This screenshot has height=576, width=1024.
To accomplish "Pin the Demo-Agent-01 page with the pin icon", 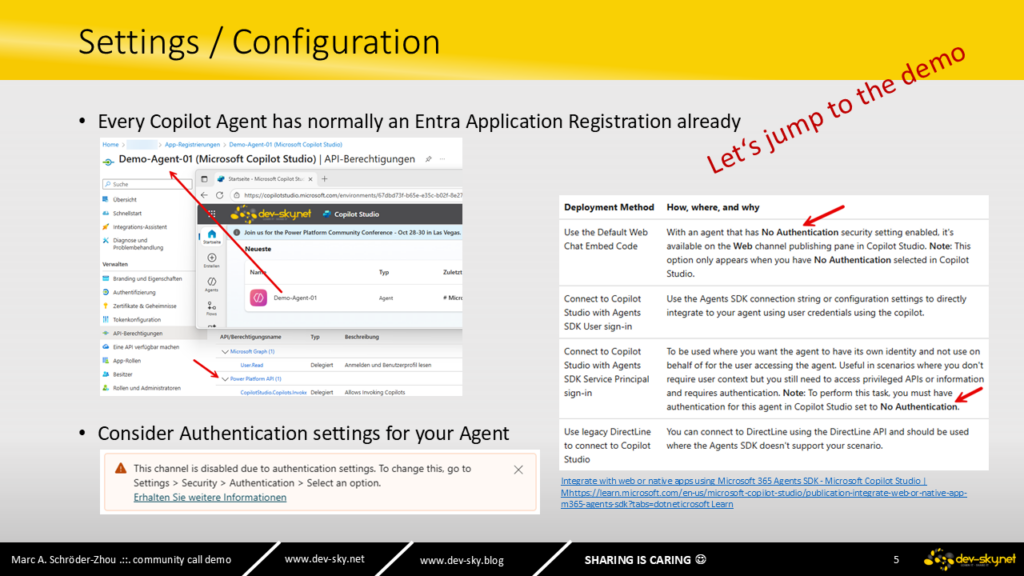I will tap(428, 159).
